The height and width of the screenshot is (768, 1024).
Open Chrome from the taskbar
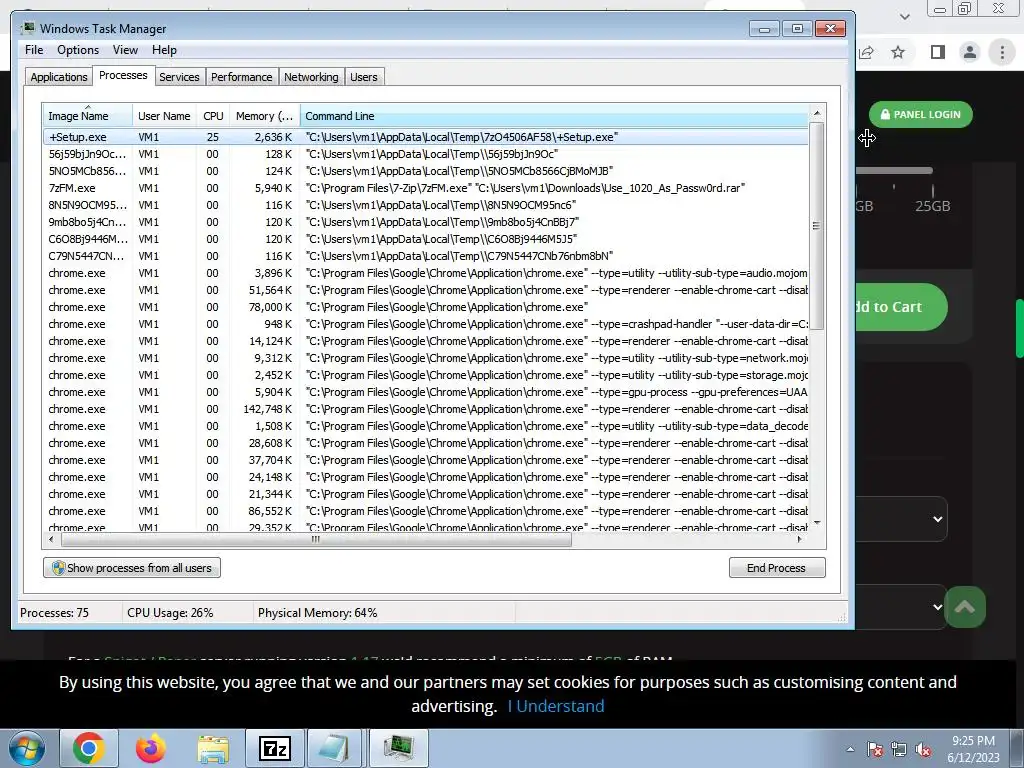89,748
